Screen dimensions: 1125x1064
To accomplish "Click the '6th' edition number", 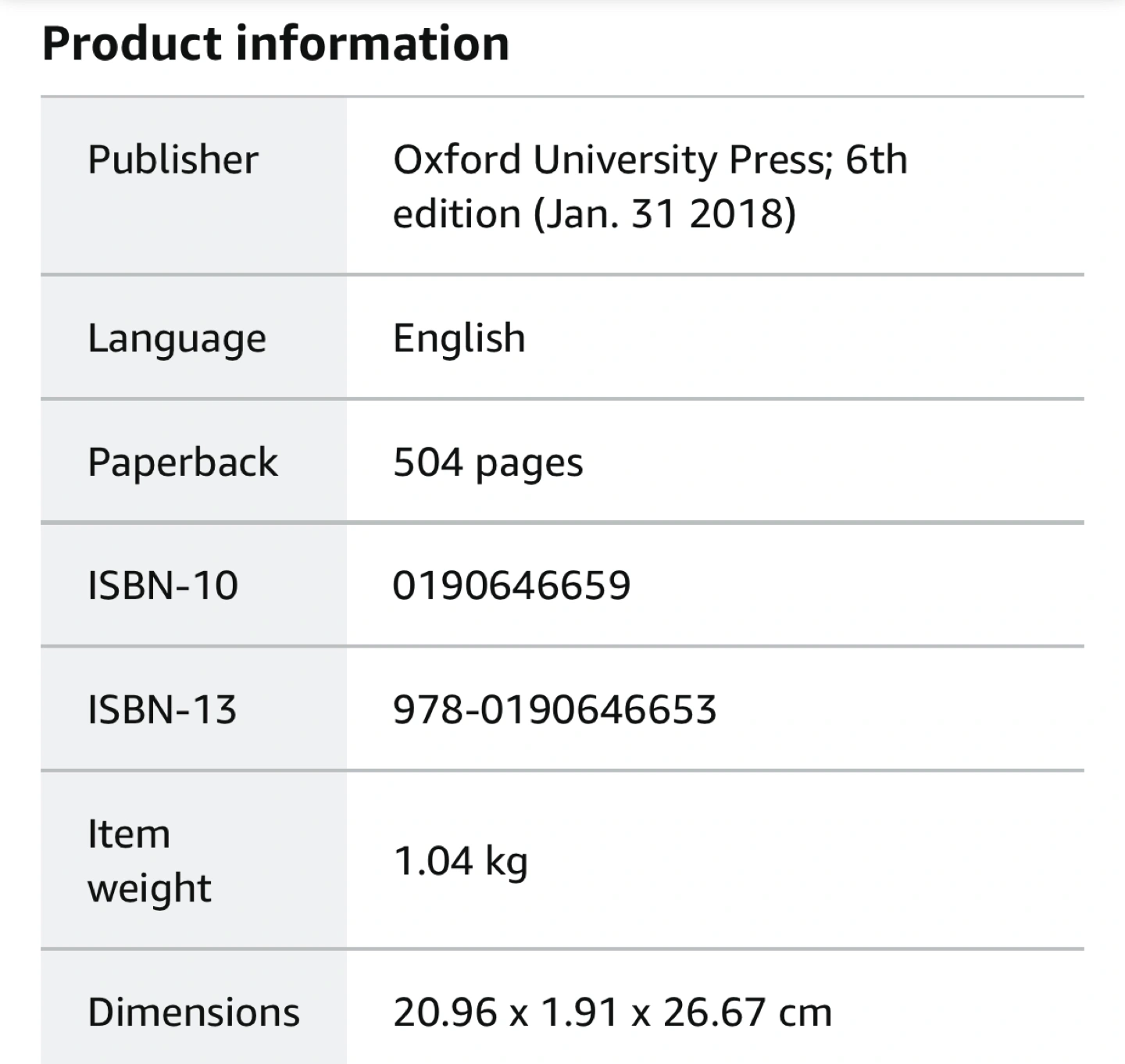I will point(876,159).
